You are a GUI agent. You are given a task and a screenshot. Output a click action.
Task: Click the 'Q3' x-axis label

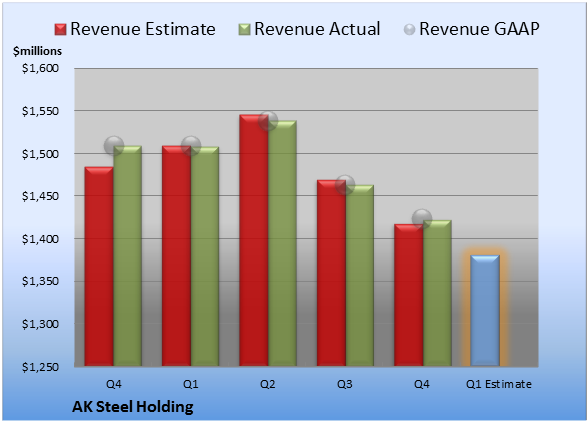(345, 384)
